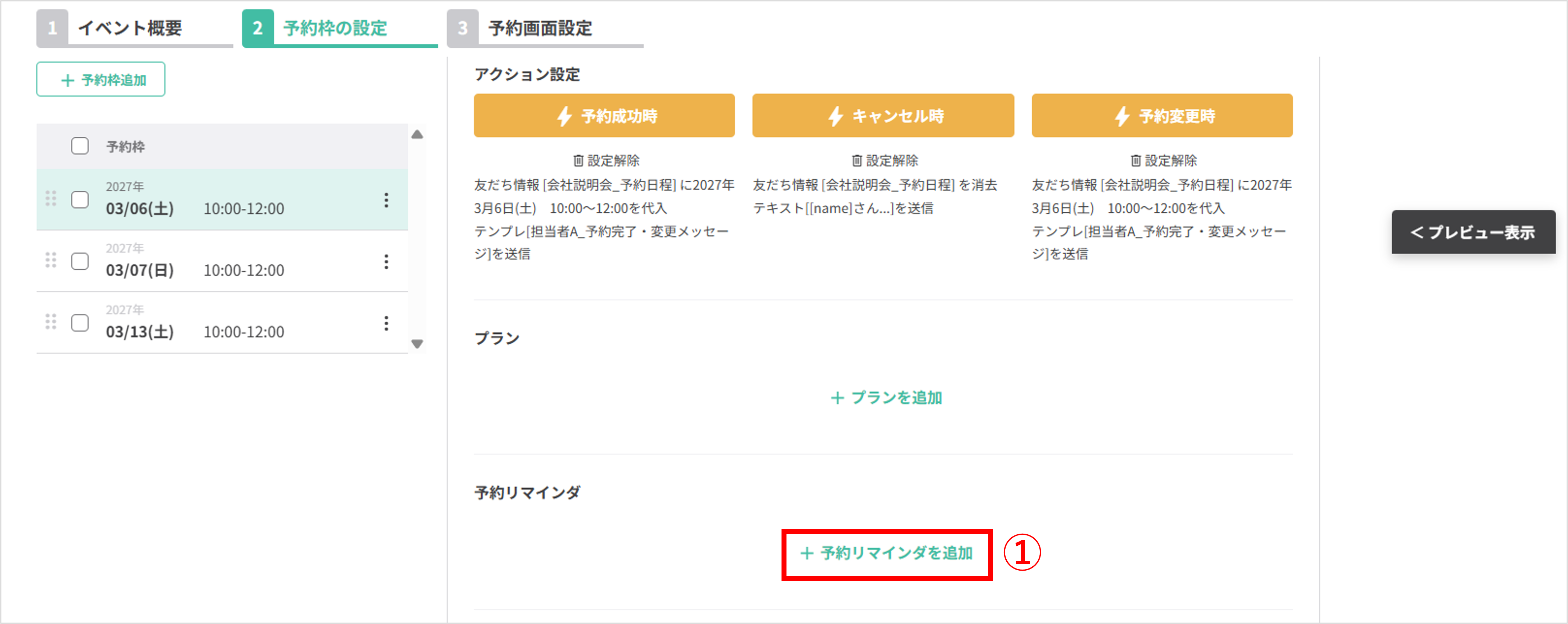Switch to the イベント概要 step tab
This screenshot has width=1568, height=624.
pos(129,28)
